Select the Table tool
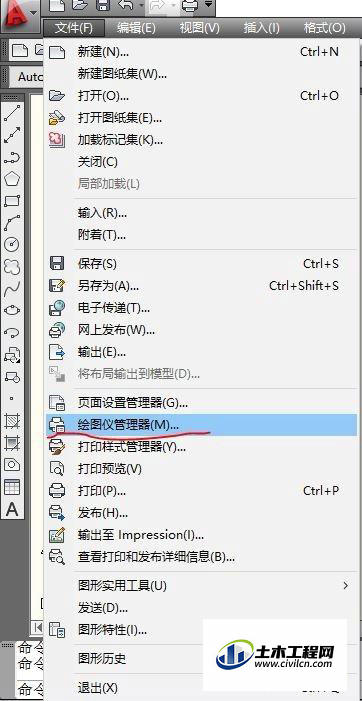 click(x=12, y=487)
